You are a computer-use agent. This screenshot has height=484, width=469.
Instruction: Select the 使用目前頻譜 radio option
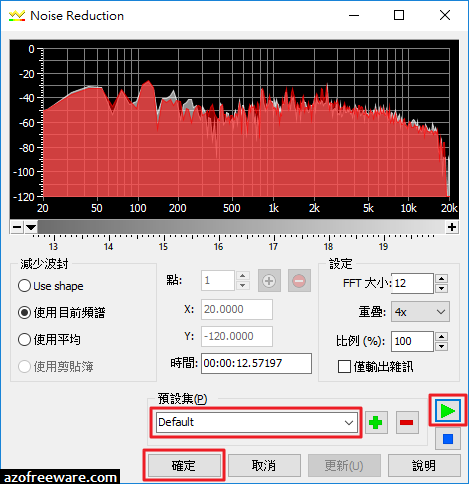tap(62, 313)
